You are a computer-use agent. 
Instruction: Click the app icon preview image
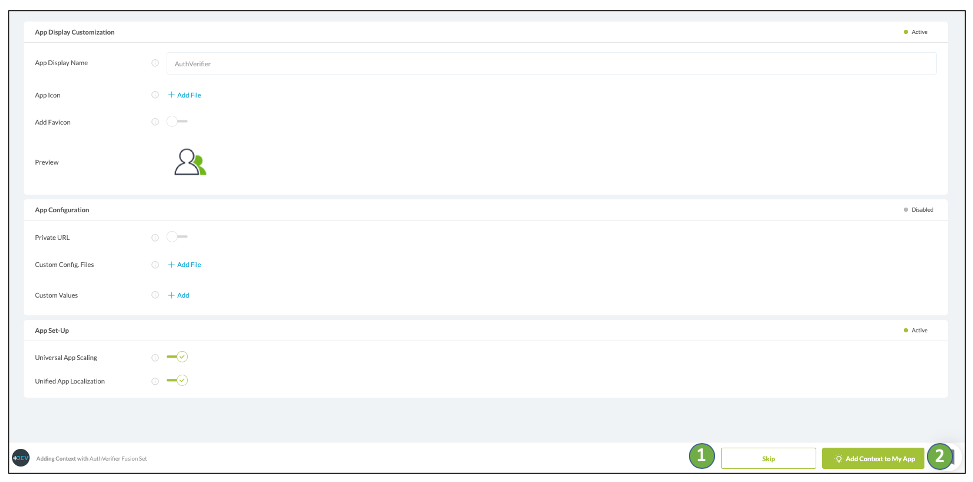[189, 162]
